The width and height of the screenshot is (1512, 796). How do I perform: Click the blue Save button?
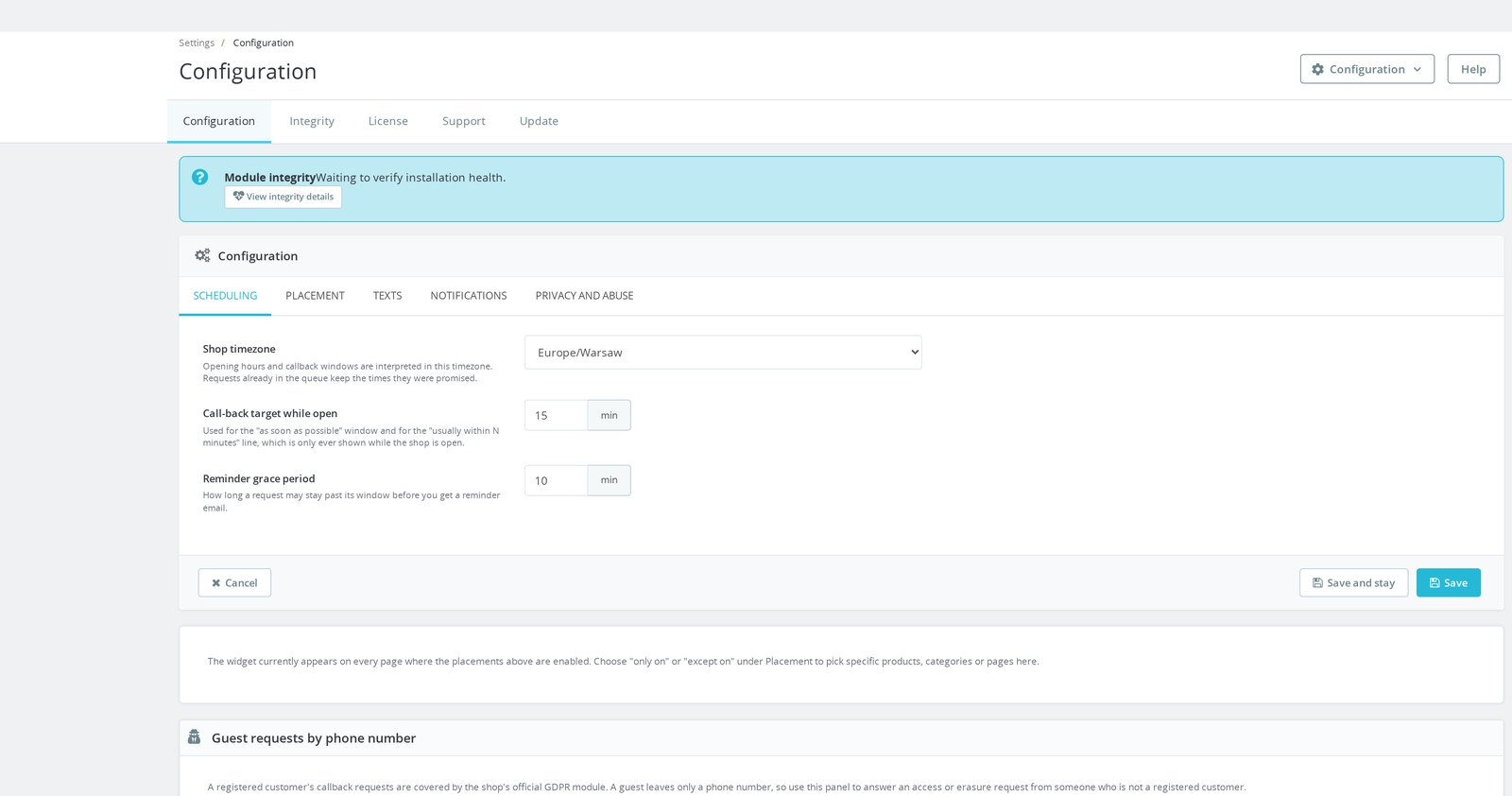[x=1448, y=582]
